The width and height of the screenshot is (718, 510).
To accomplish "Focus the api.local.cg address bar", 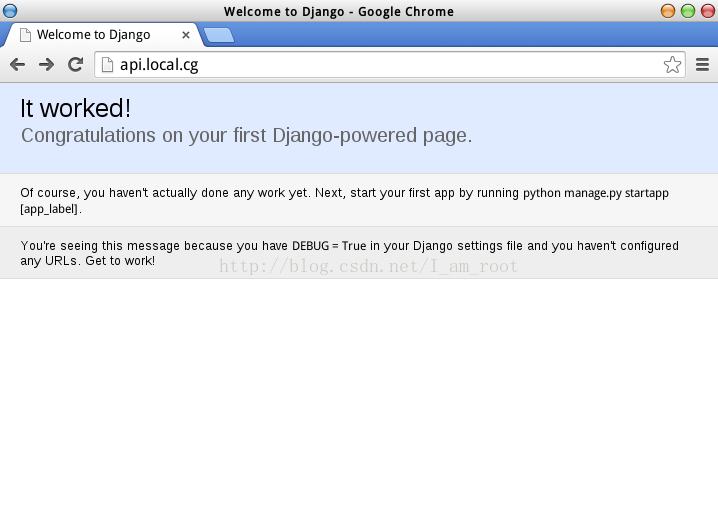I will pos(390,65).
